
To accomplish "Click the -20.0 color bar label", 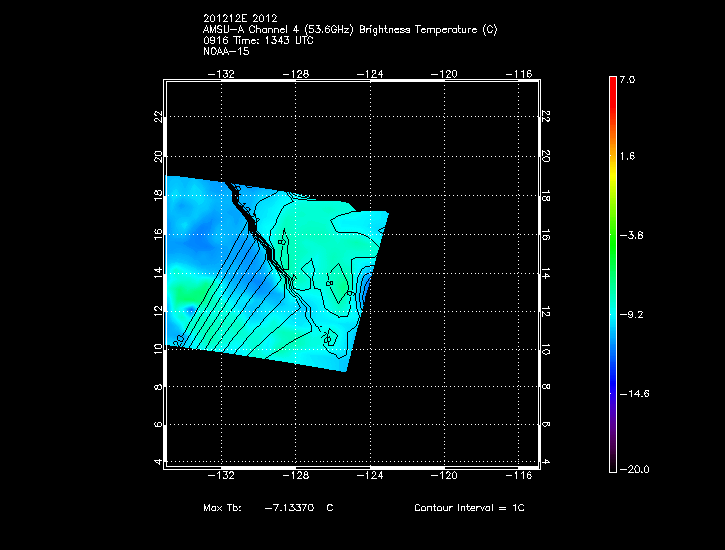I will [x=635, y=469].
